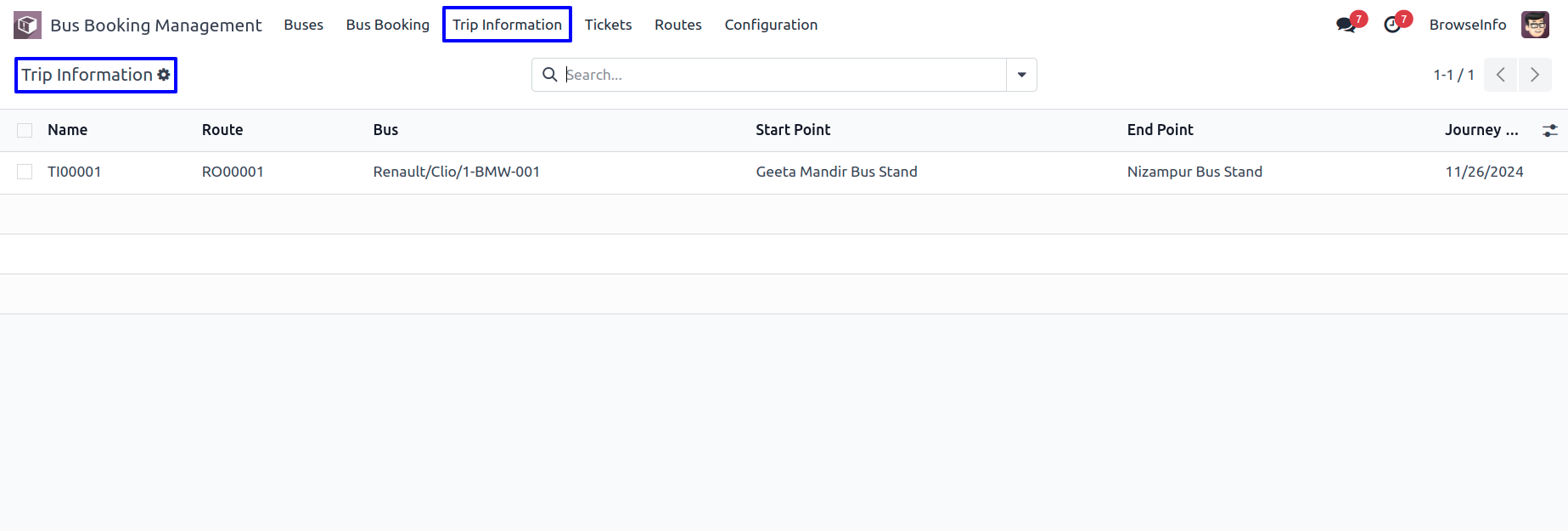Open the Routes menu
1568x531 pixels.
click(x=677, y=25)
